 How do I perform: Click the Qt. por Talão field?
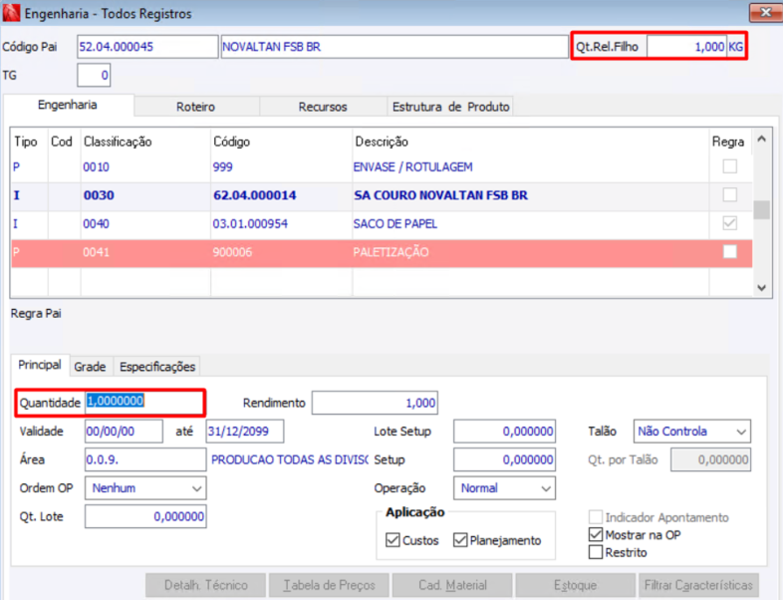pos(711,460)
